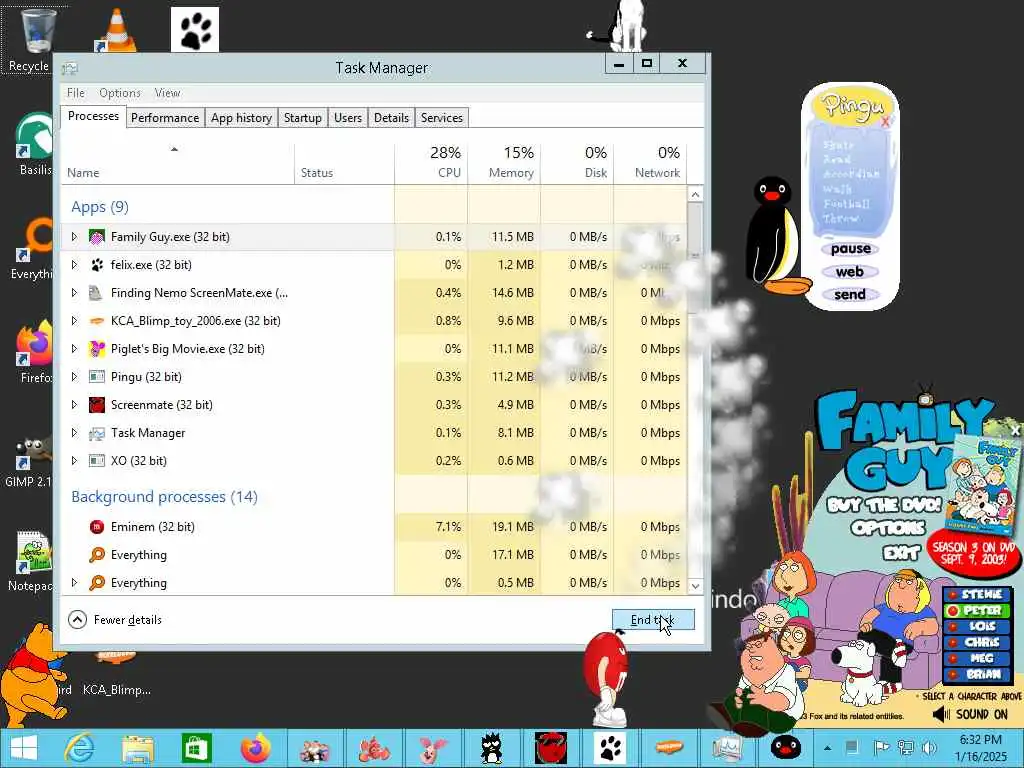
Task: Switch to the Services tab
Action: pyautogui.click(x=441, y=118)
